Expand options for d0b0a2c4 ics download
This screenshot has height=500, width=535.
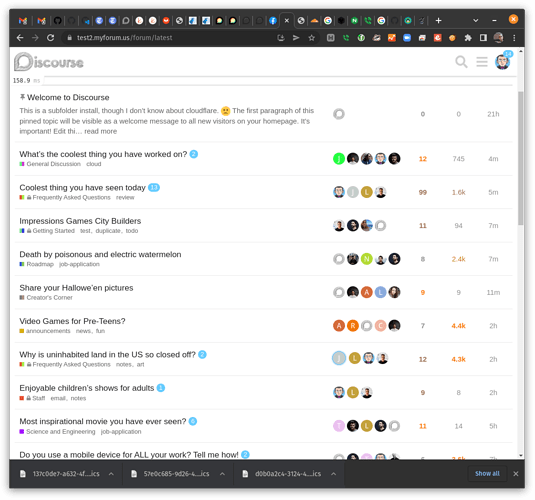[334, 474]
